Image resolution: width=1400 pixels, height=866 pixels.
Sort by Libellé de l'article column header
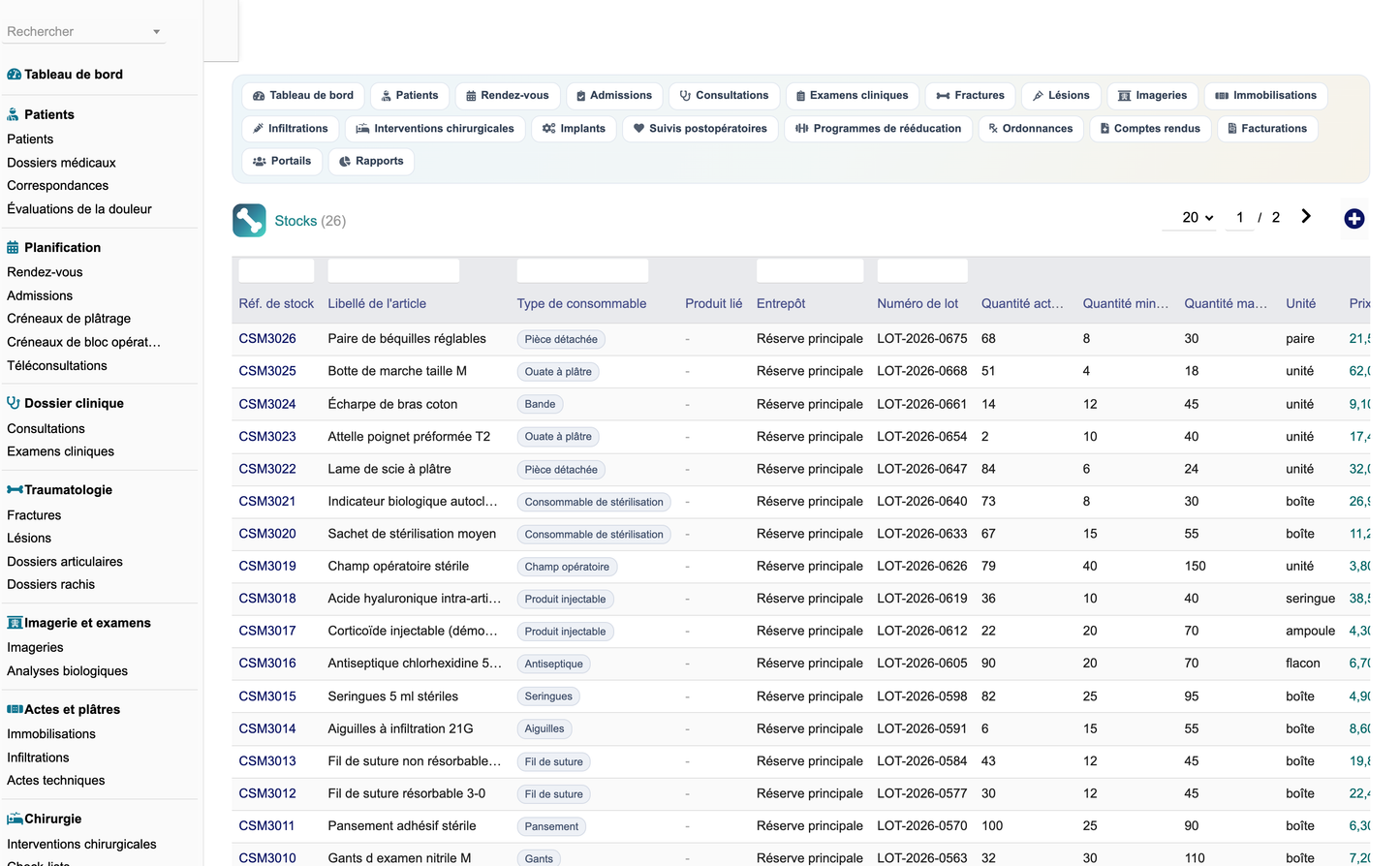377,304
